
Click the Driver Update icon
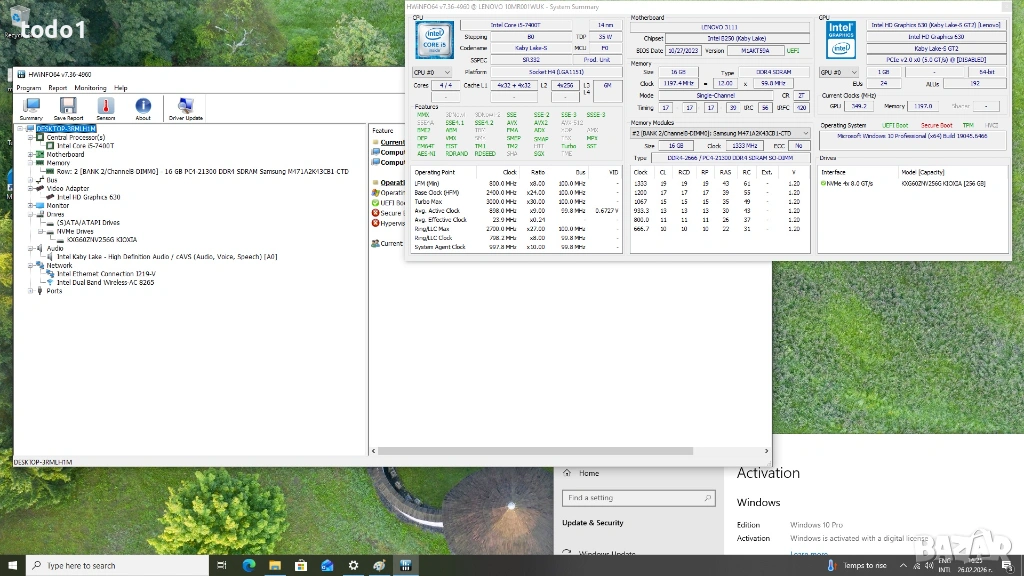tap(185, 108)
